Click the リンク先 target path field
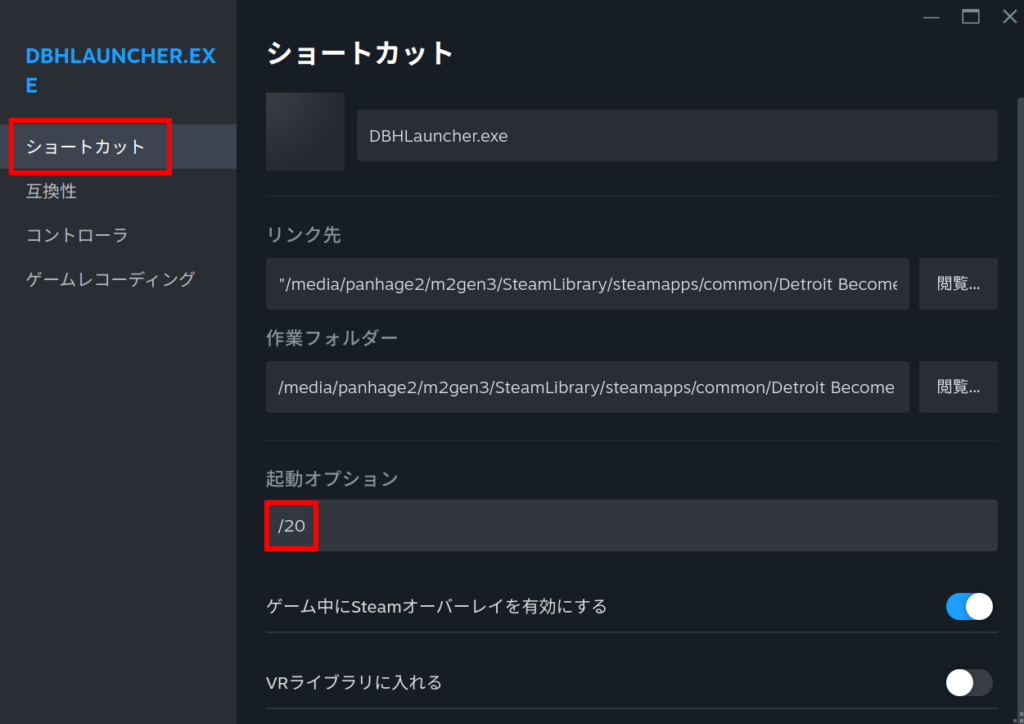 point(587,284)
